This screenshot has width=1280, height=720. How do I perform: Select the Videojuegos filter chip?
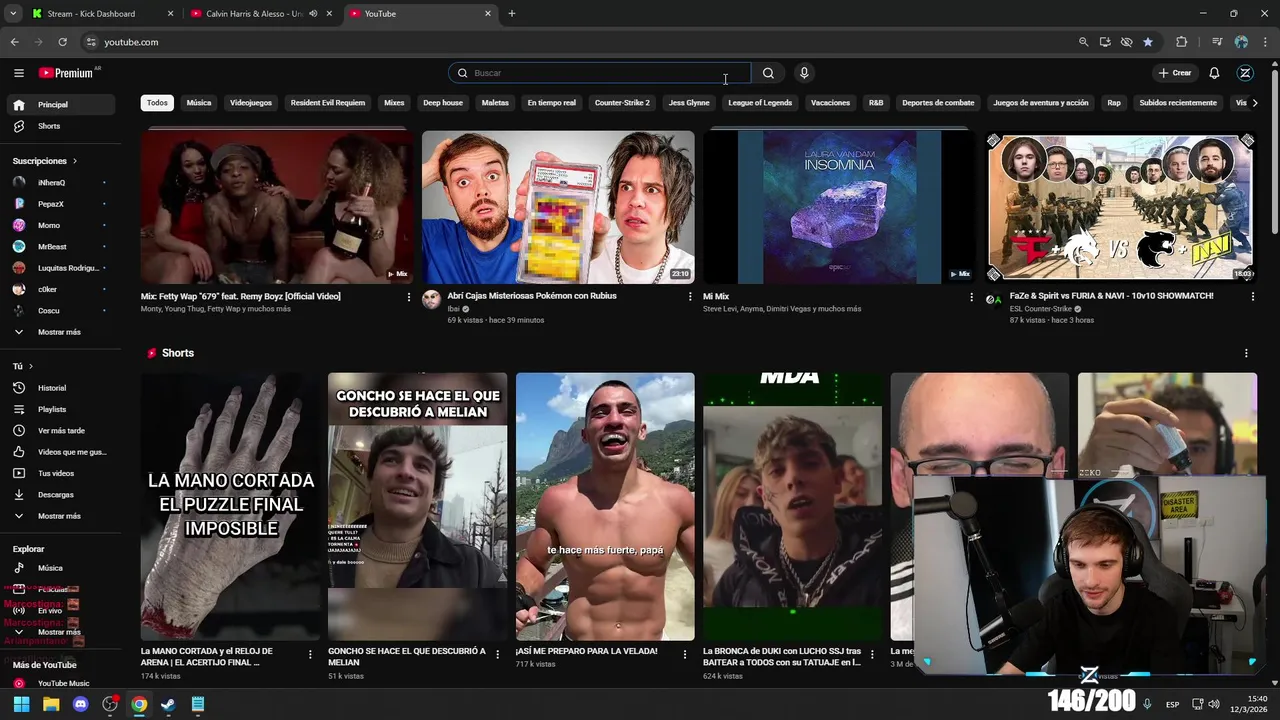(x=251, y=103)
